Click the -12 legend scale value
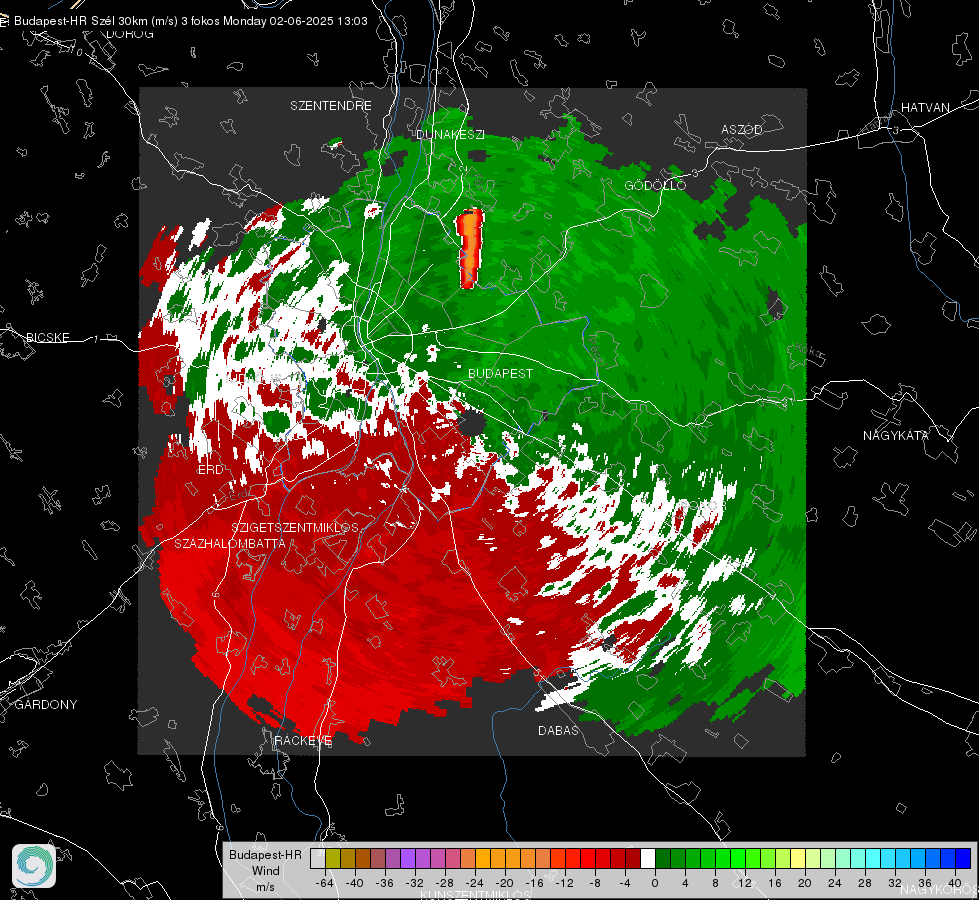Viewport: 979px width, 900px height. point(564,883)
